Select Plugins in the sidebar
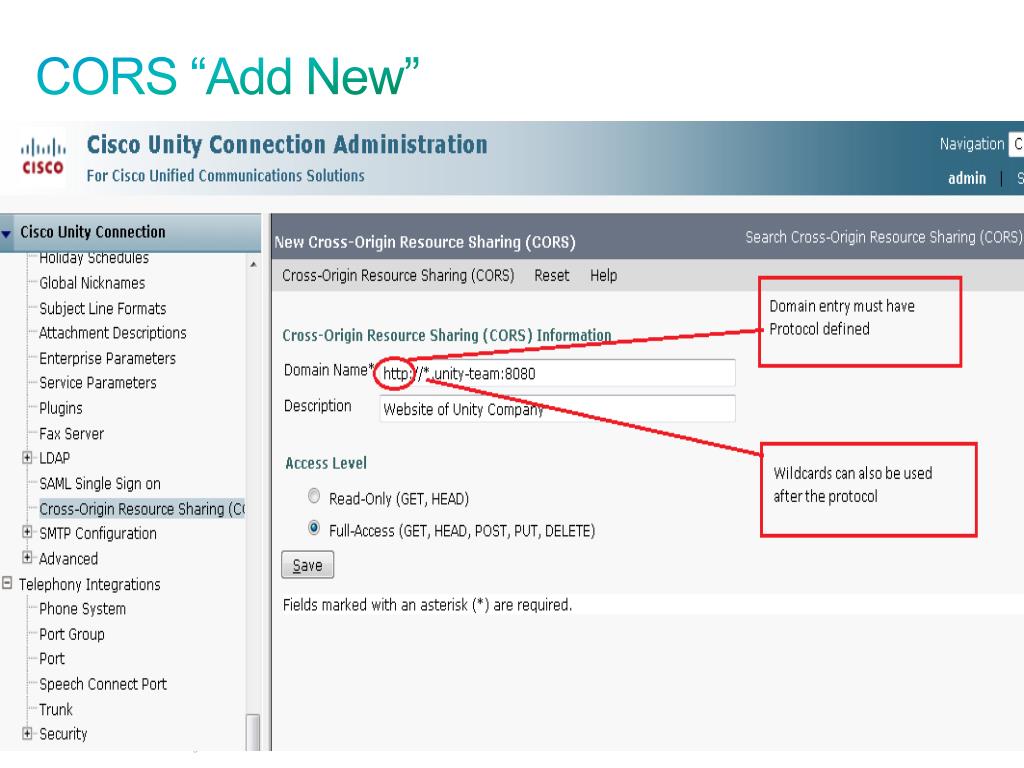The height and width of the screenshot is (768, 1024). [61, 408]
